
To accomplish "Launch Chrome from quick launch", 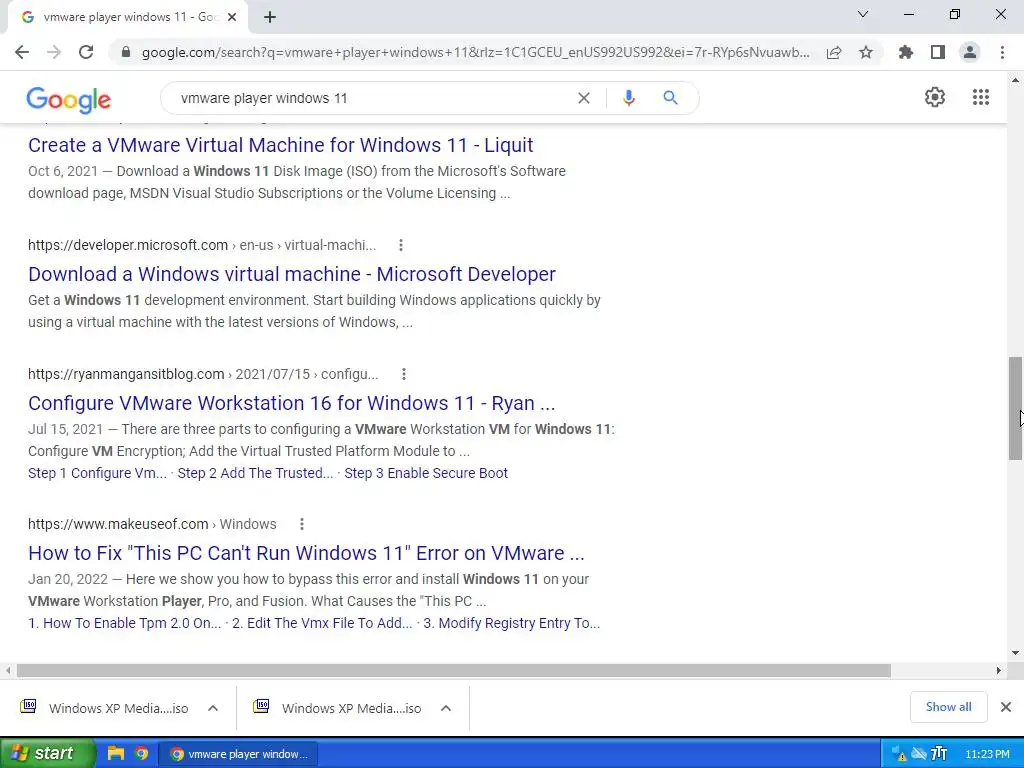I will [x=141, y=754].
